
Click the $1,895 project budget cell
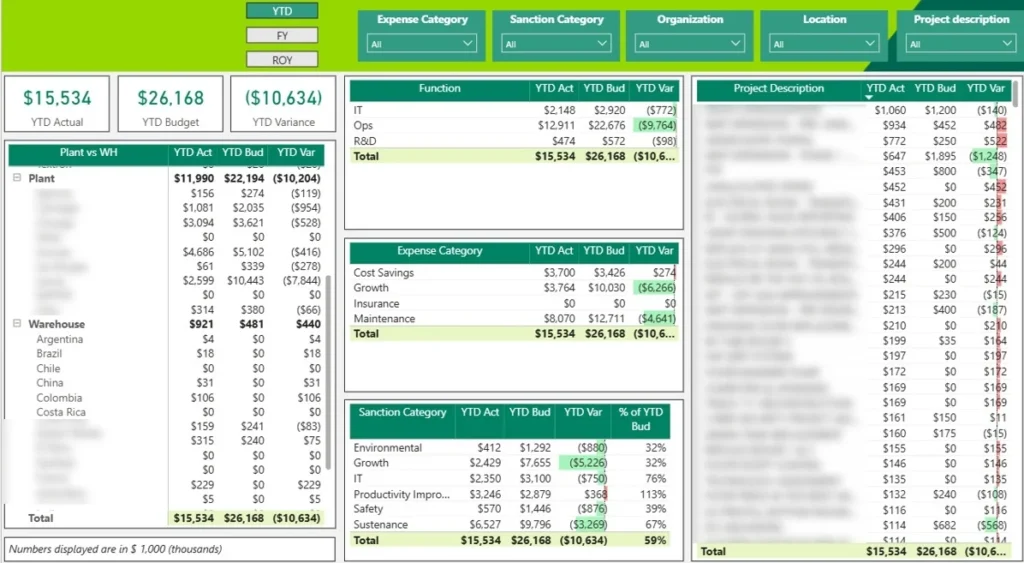point(940,155)
